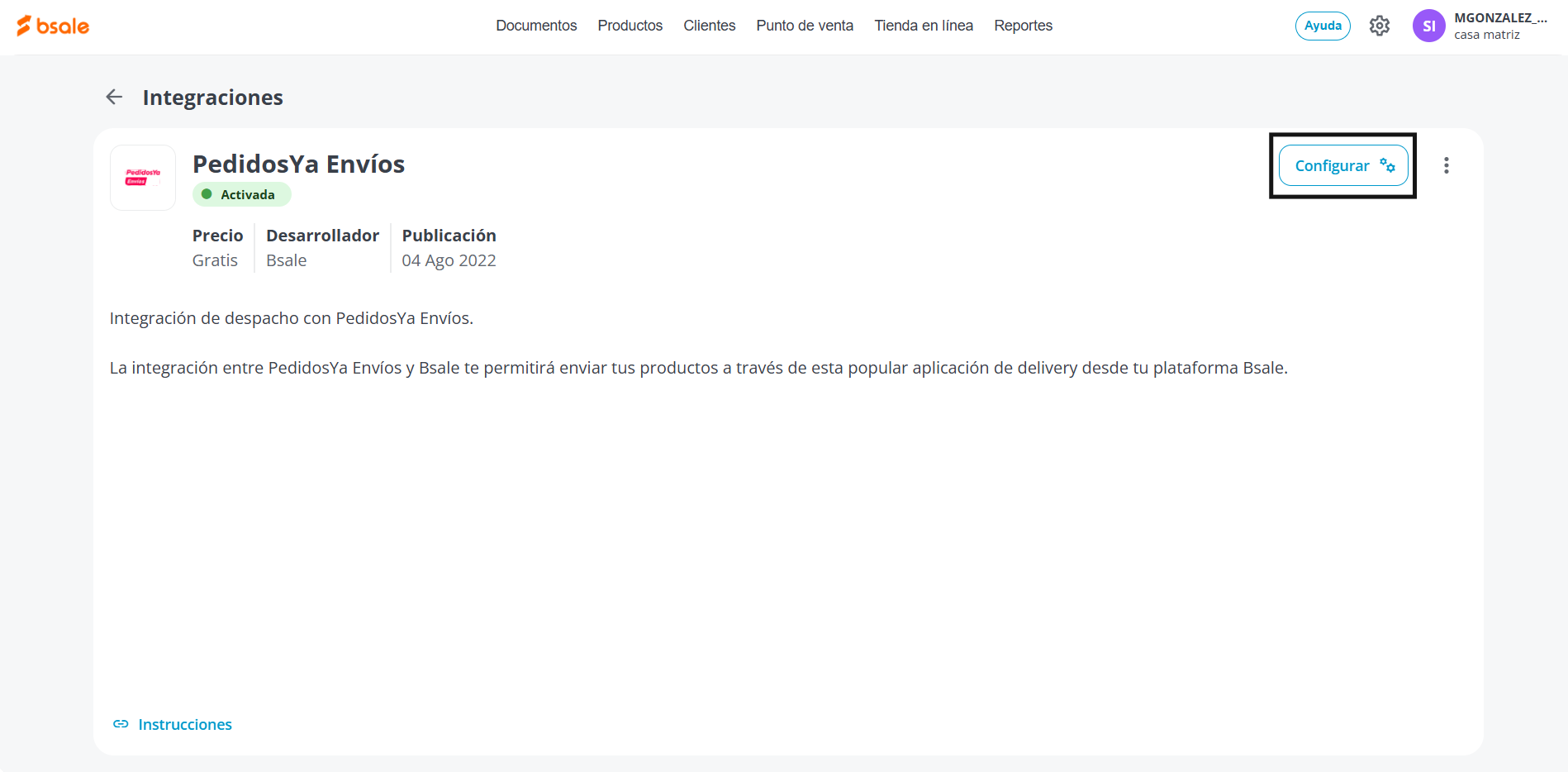Image resolution: width=1568 pixels, height=772 pixels.
Task: Go back using the arrow icon
Action: 114,97
